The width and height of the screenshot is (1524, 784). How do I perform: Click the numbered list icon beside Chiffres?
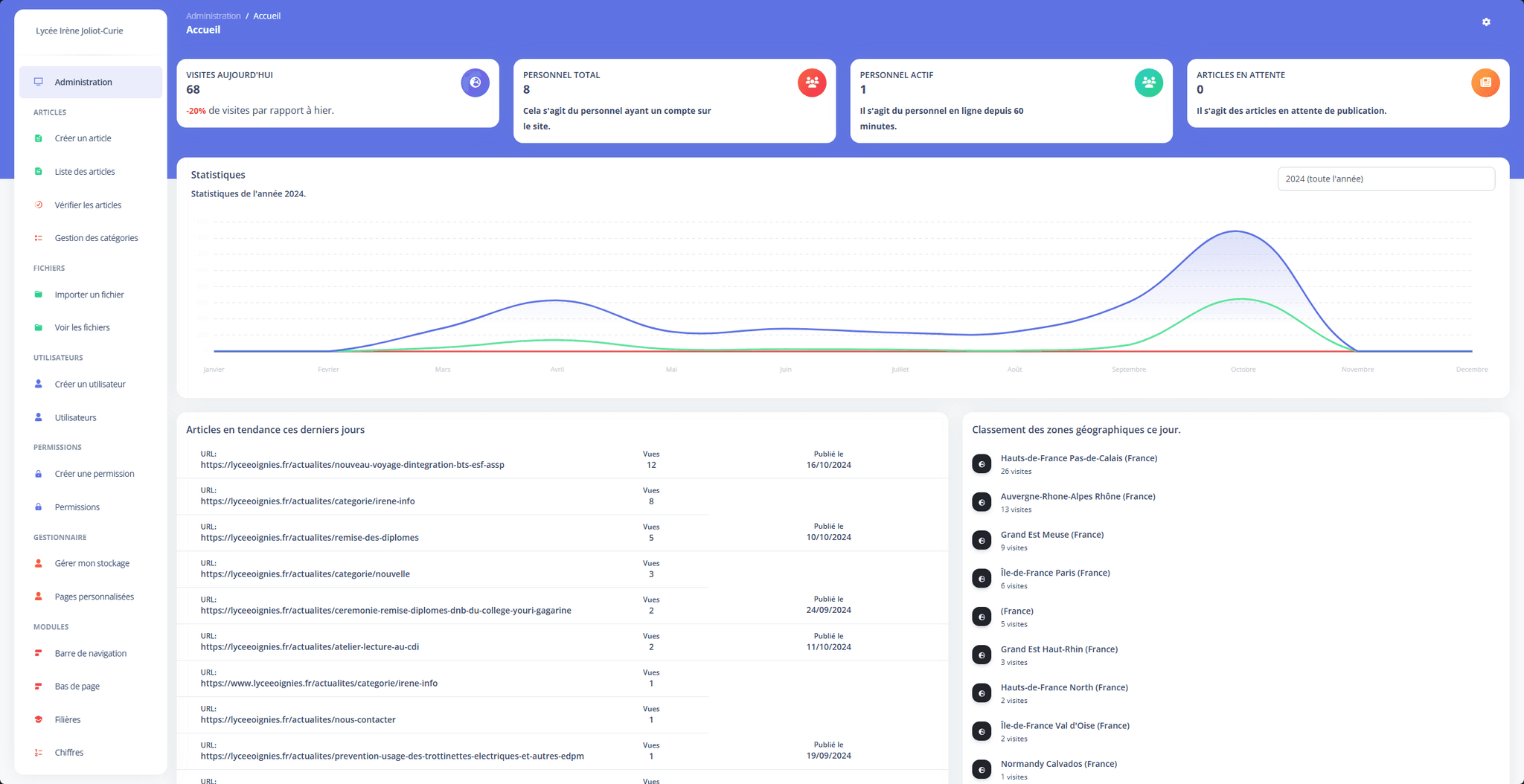pos(39,753)
